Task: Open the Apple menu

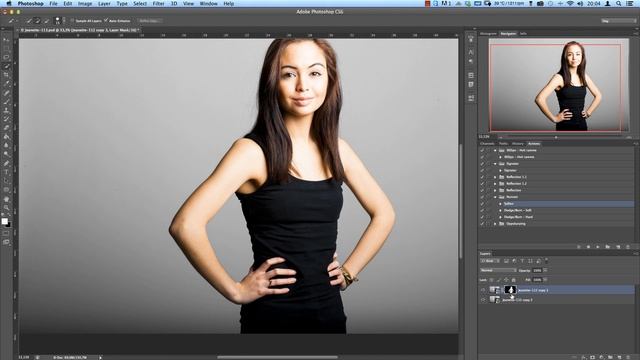Action: point(9,4)
